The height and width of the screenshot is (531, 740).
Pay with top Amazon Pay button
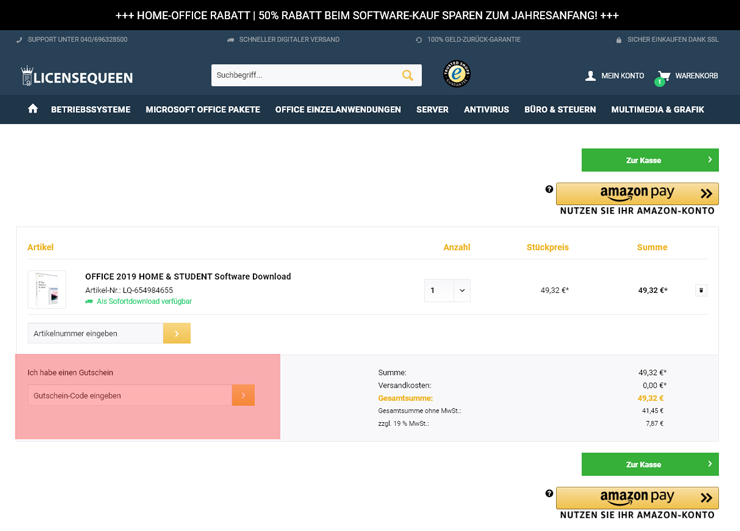pyautogui.click(x=637, y=194)
